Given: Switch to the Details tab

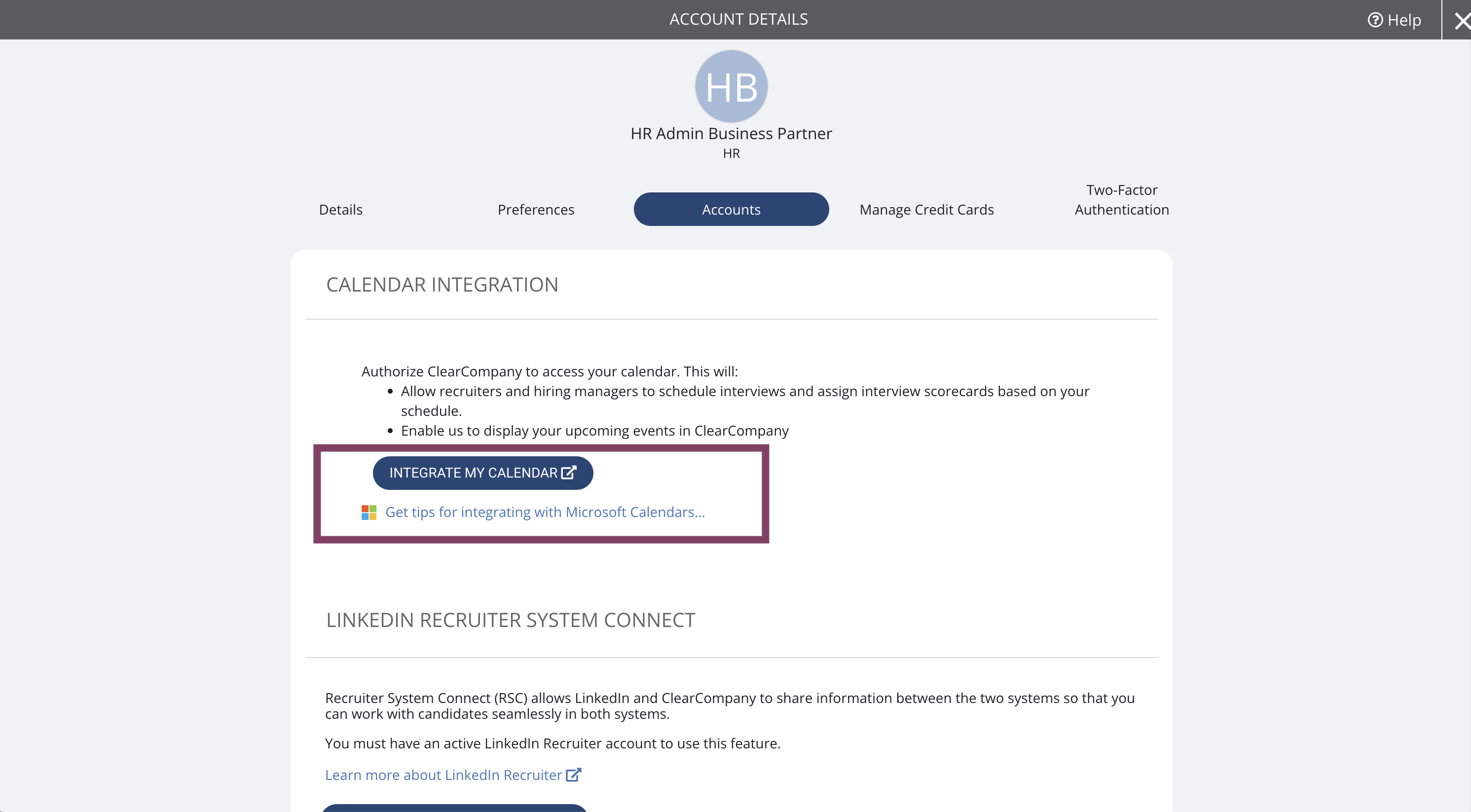Looking at the screenshot, I should 340,210.
